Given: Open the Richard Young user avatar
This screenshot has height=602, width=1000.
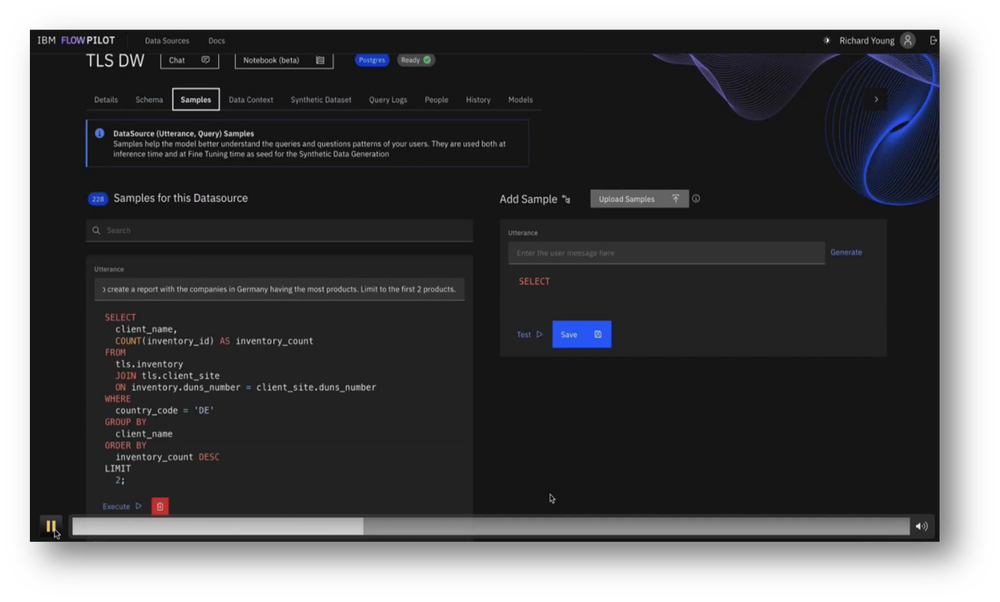Looking at the screenshot, I should (x=908, y=40).
